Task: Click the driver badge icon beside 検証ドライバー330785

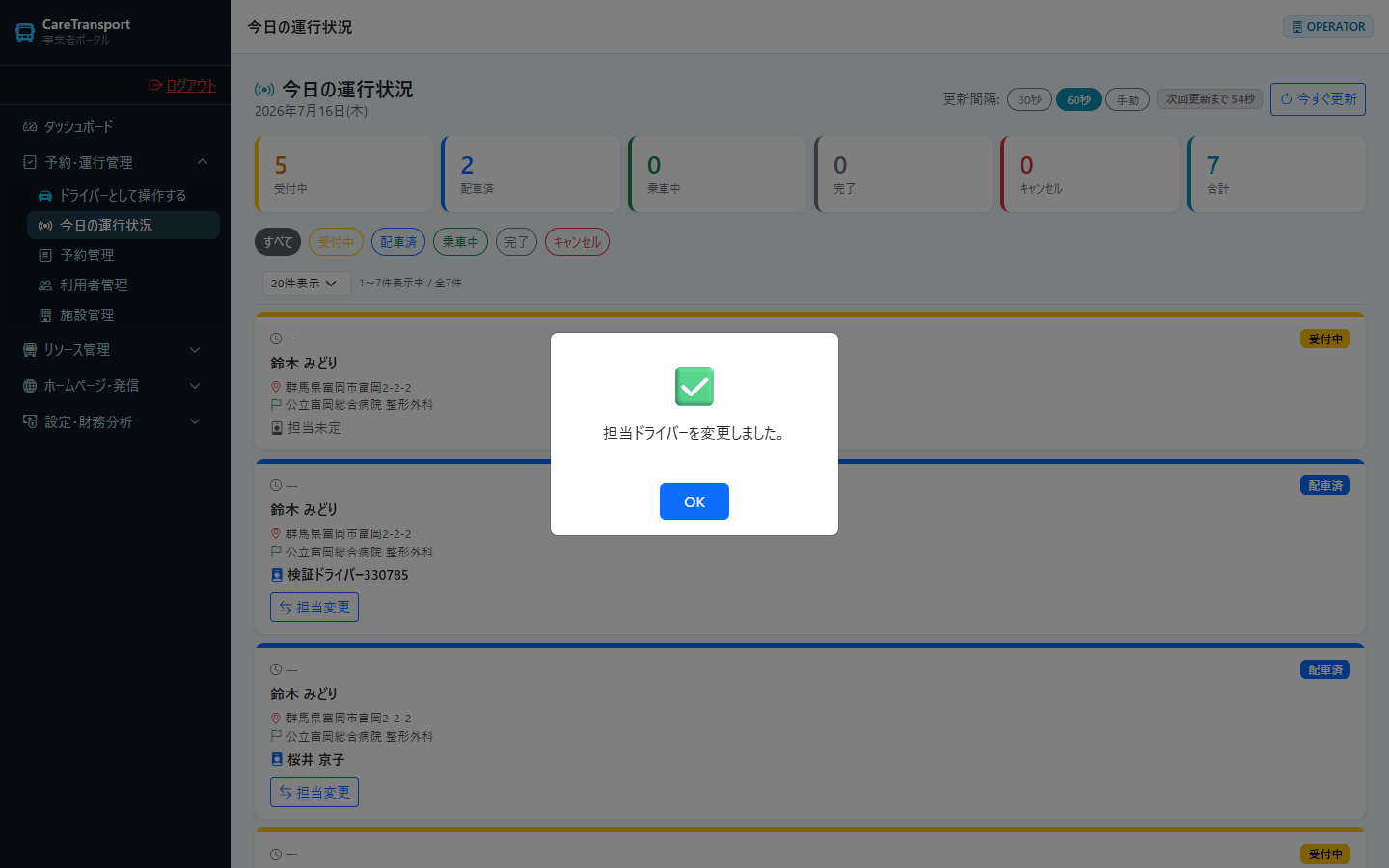Action: [277, 575]
